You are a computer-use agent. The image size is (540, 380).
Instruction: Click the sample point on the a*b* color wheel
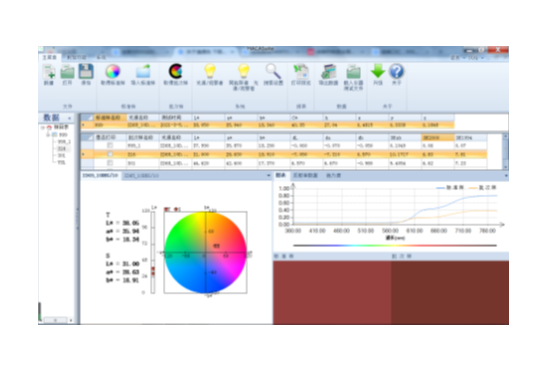[x=217, y=246]
